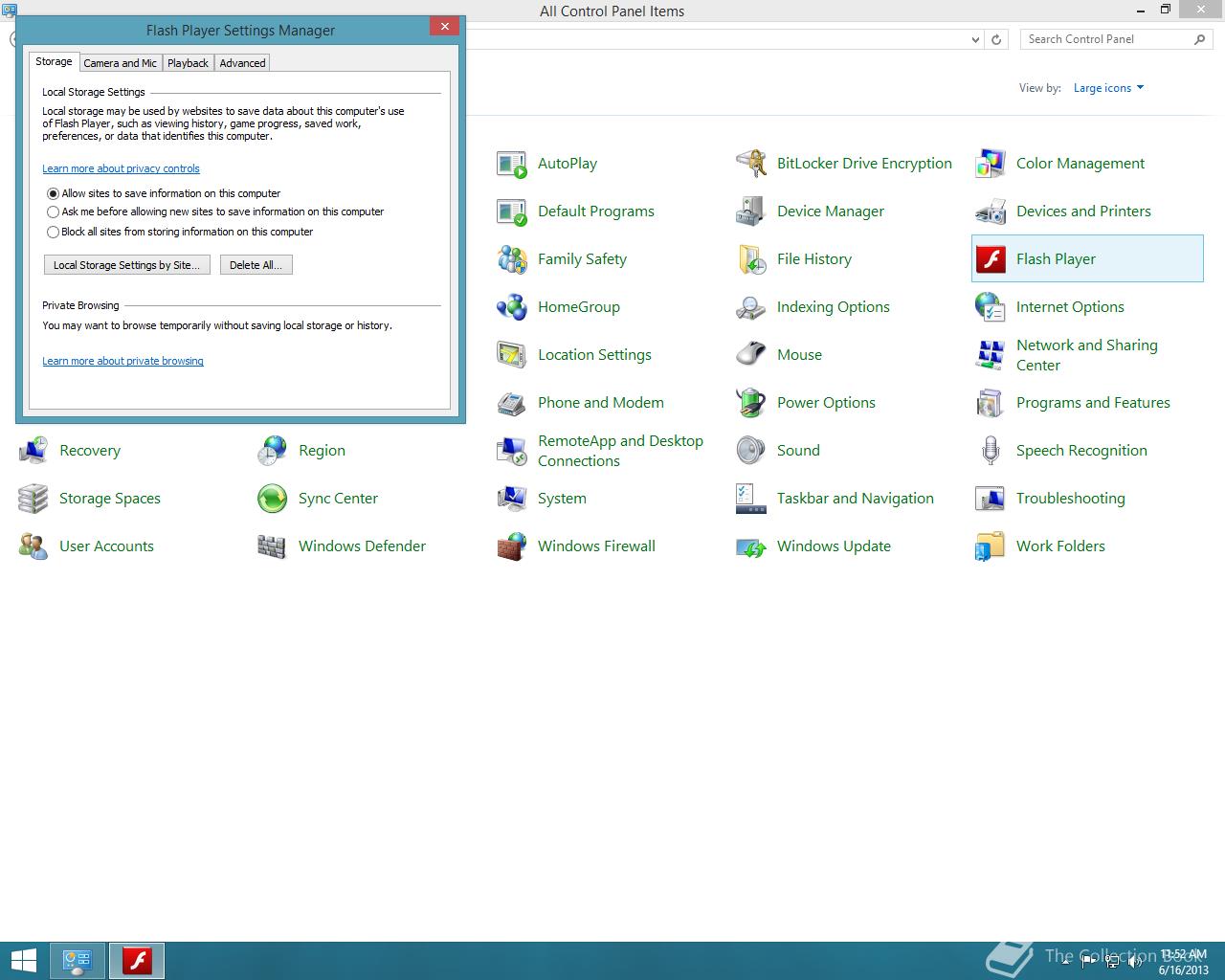Open the Flash Player red icon
The height and width of the screenshot is (980, 1225).
[991, 259]
